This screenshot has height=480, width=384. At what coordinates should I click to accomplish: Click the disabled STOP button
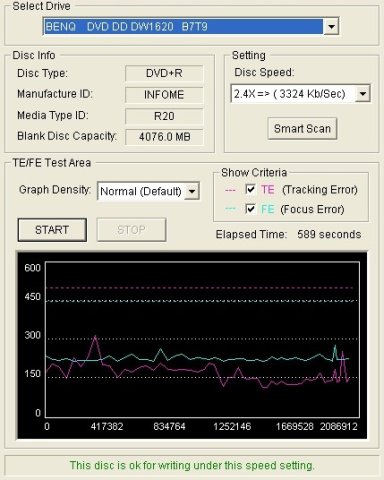[131, 230]
